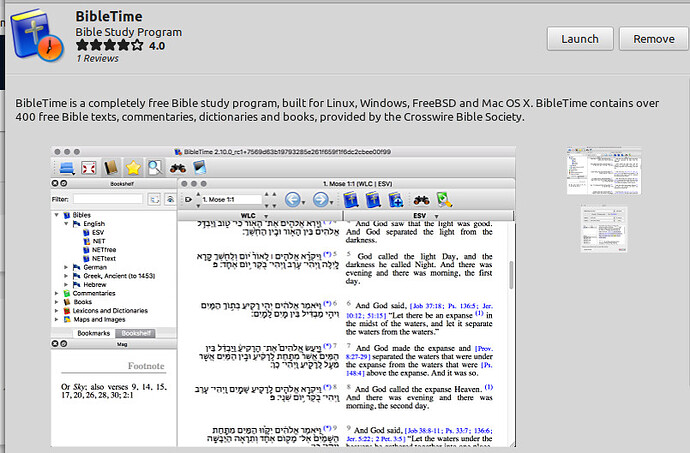The image size is (690, 453).
Task: Click the add Bible module plus icon
Action: click(396, 199)
